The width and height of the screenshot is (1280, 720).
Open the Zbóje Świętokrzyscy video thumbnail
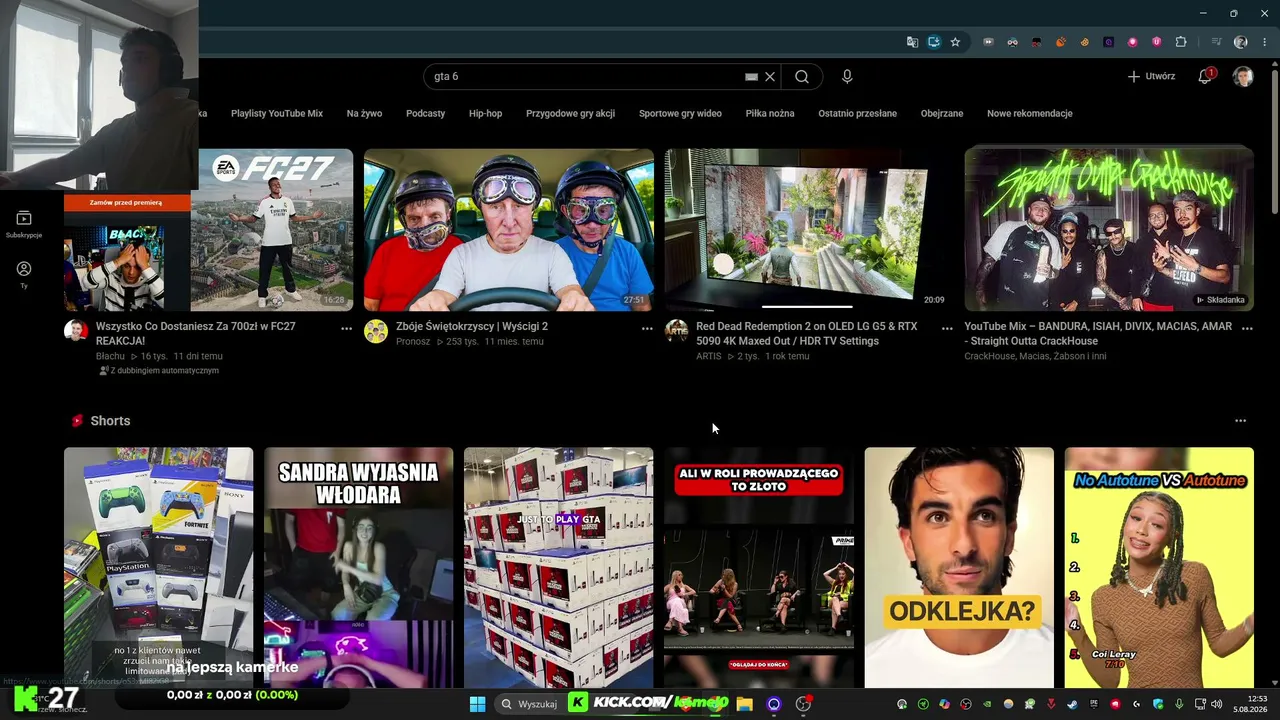click(509, 230)
